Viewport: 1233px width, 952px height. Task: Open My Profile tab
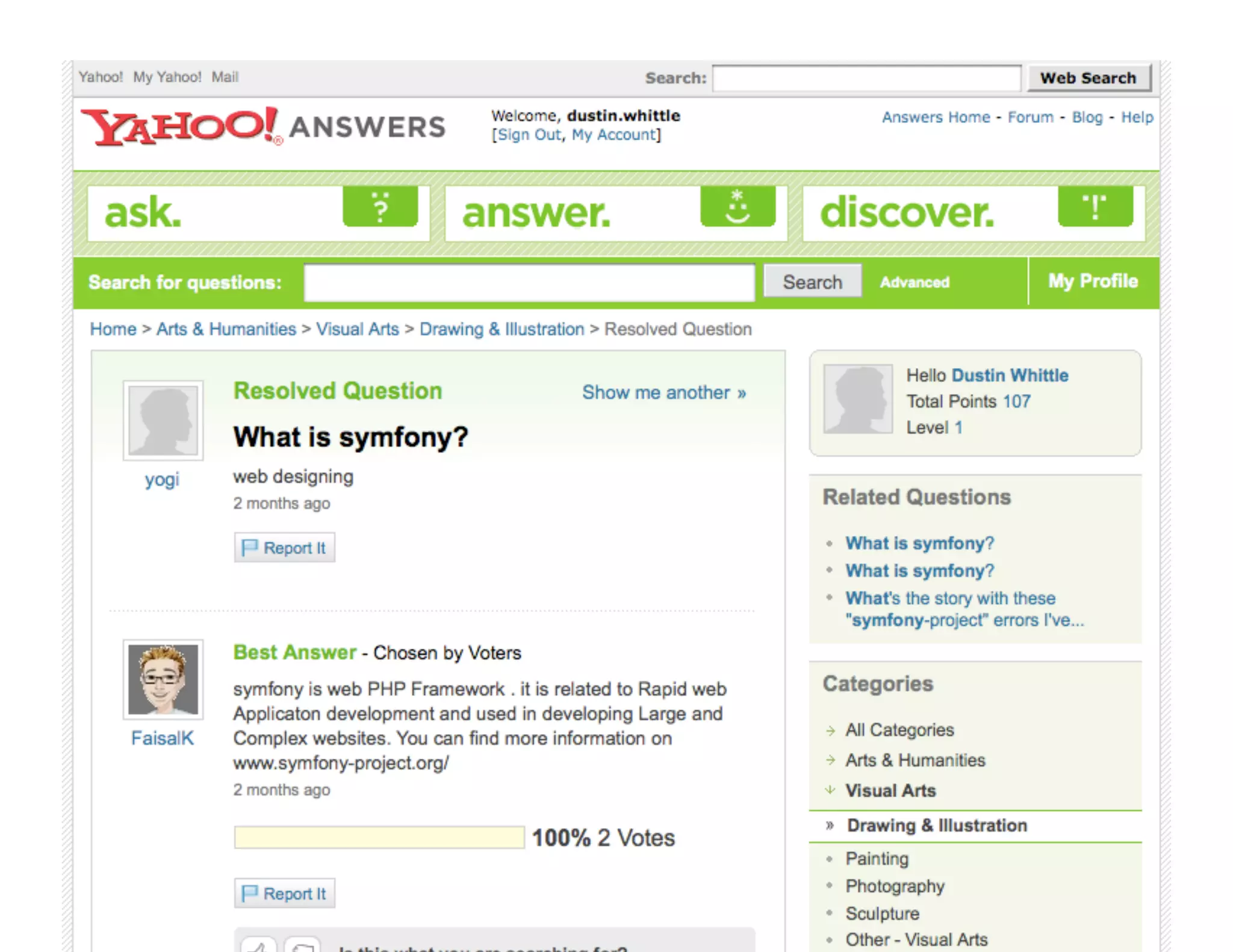pos(1093,281)
